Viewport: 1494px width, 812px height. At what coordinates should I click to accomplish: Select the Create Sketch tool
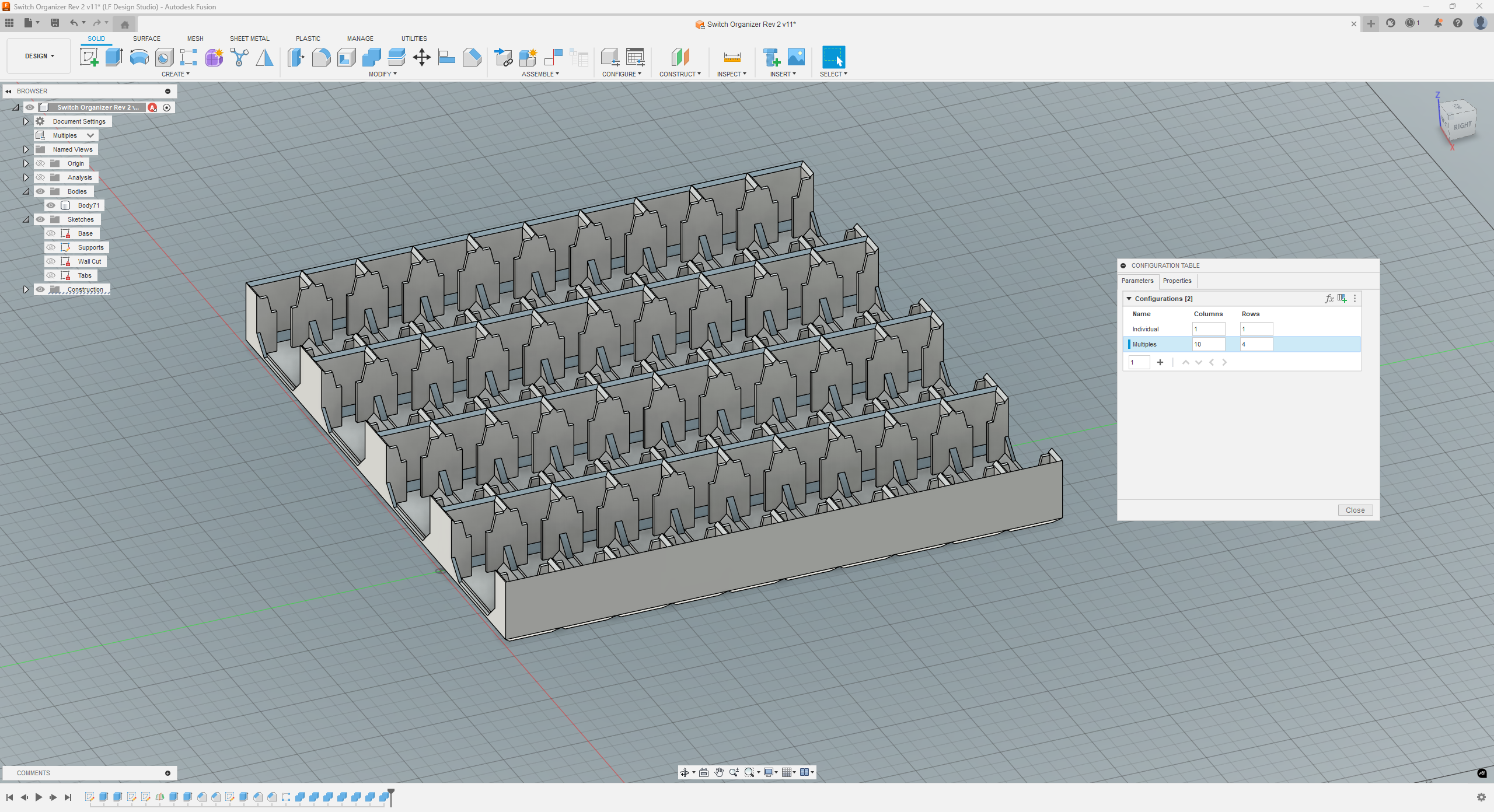point(89,57)
